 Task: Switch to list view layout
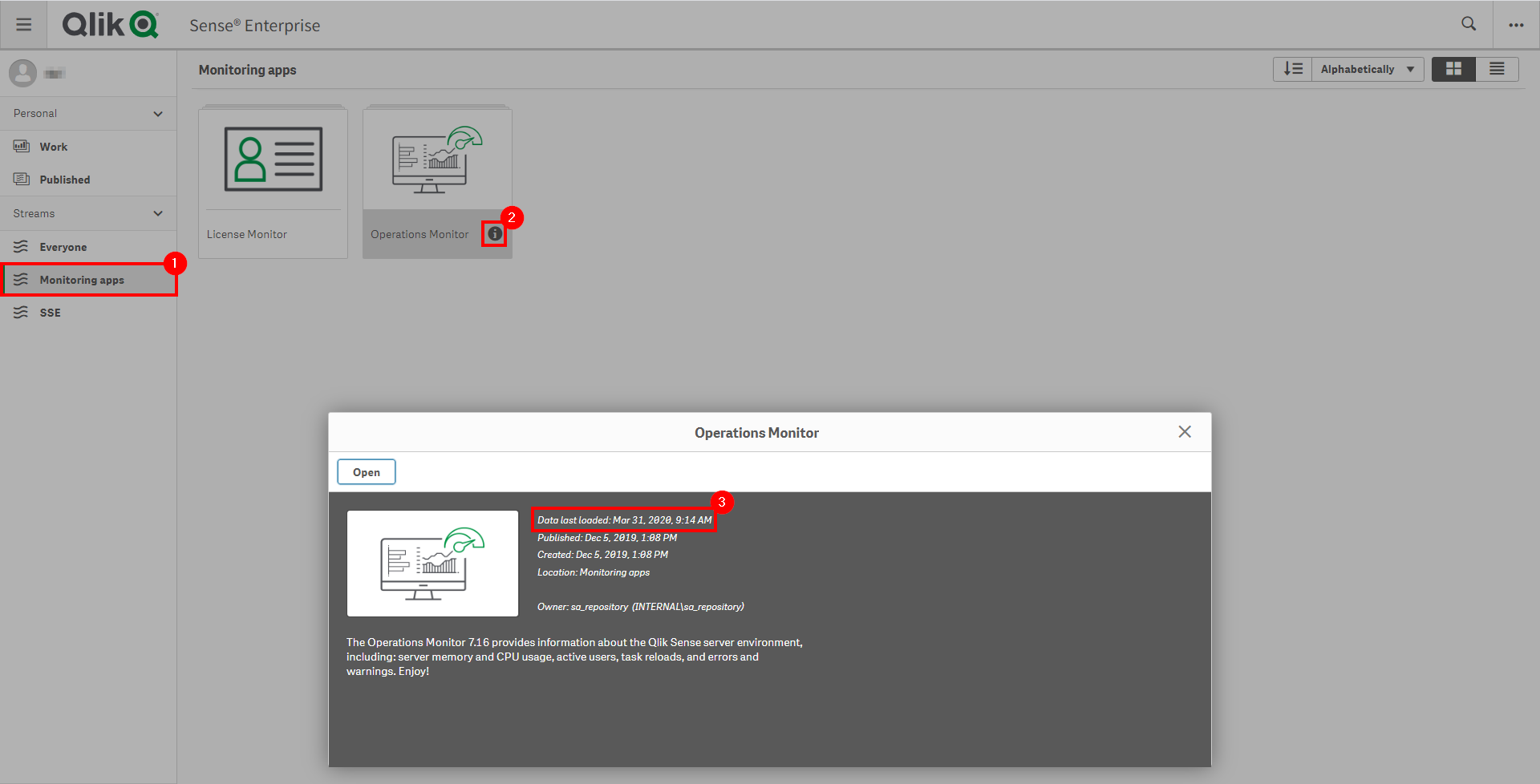[1497, 69]
